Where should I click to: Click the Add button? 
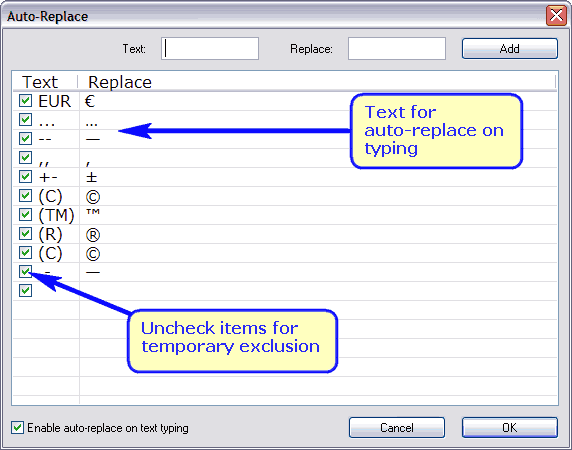[x=510, y=49]
